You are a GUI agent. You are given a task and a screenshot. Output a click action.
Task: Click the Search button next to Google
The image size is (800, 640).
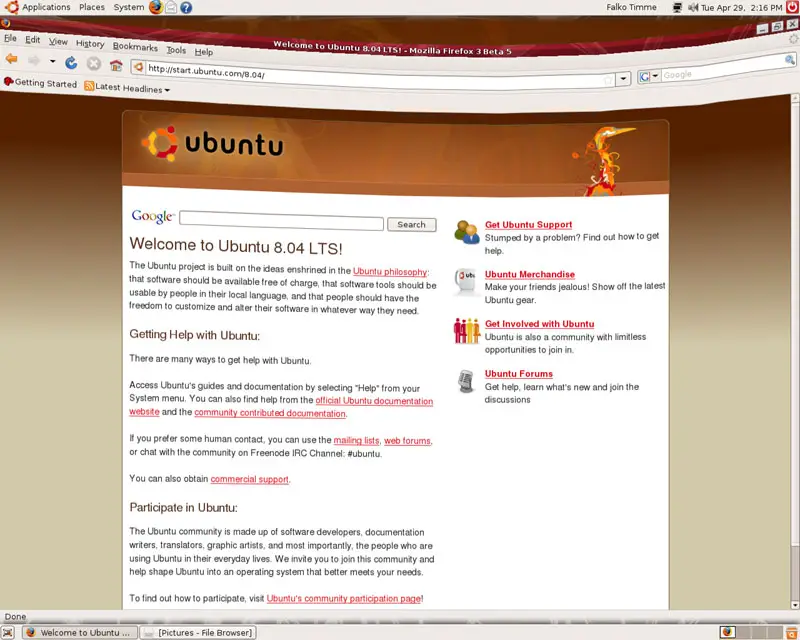coord(412,225)
